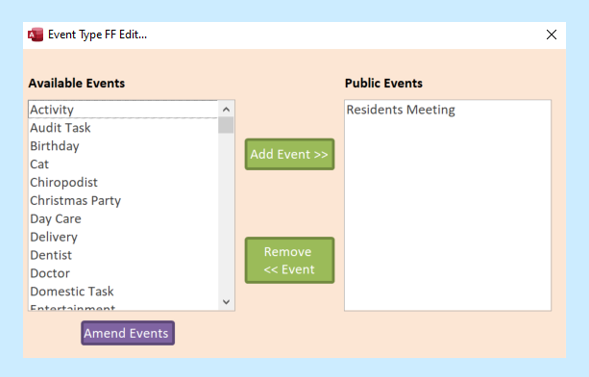Close the Event Type FF Edit window
589x377 pixels.
pyautogui.click(x=551, y=35)
